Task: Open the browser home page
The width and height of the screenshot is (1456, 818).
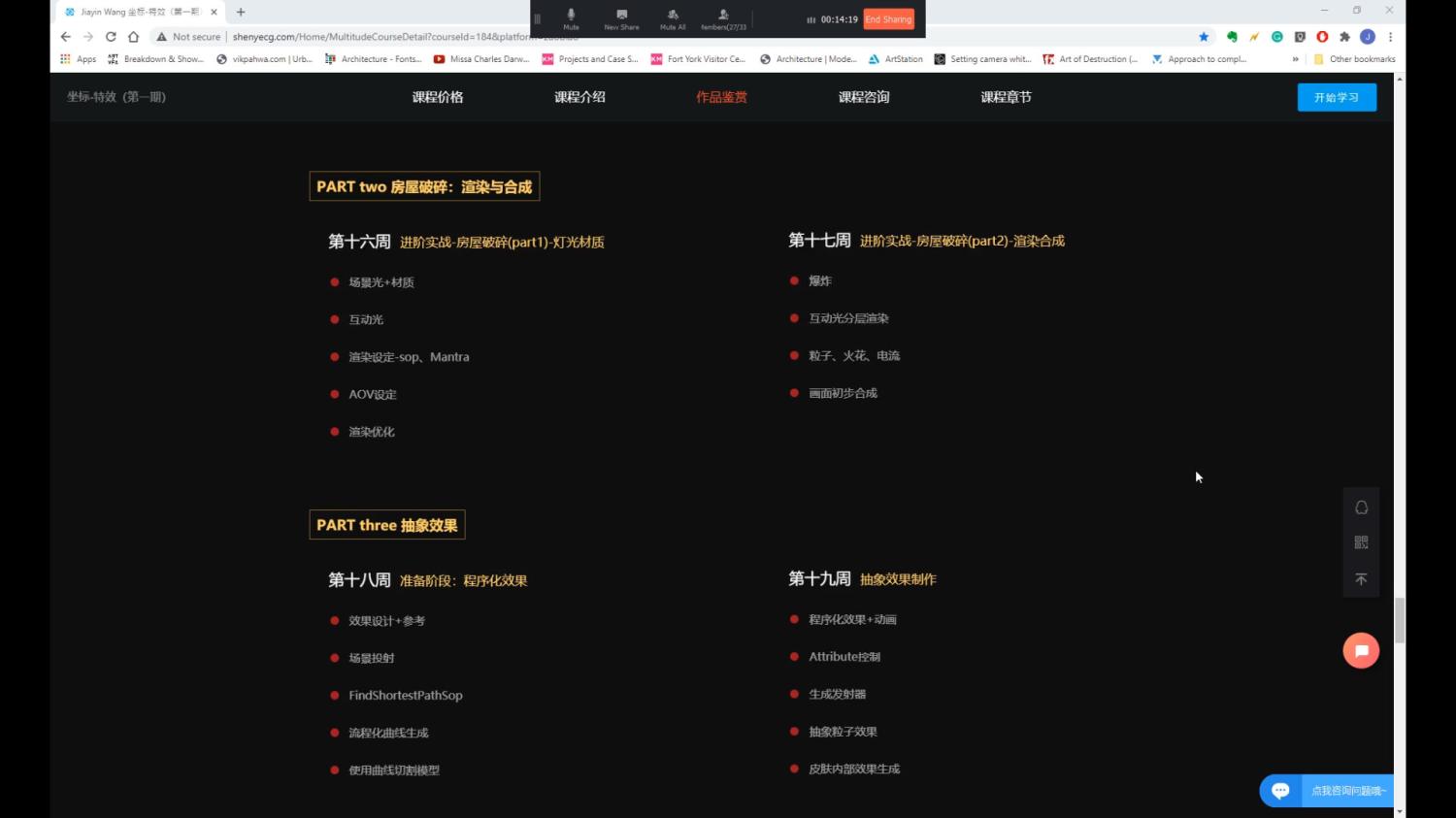Action: [133, 37]
